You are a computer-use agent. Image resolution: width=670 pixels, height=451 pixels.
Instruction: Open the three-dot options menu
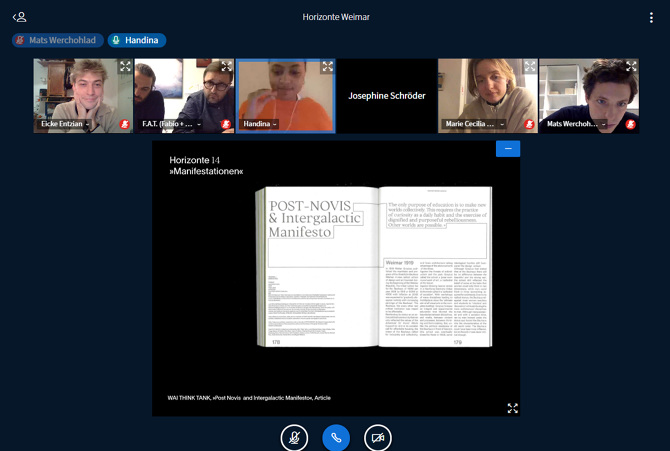651,17
